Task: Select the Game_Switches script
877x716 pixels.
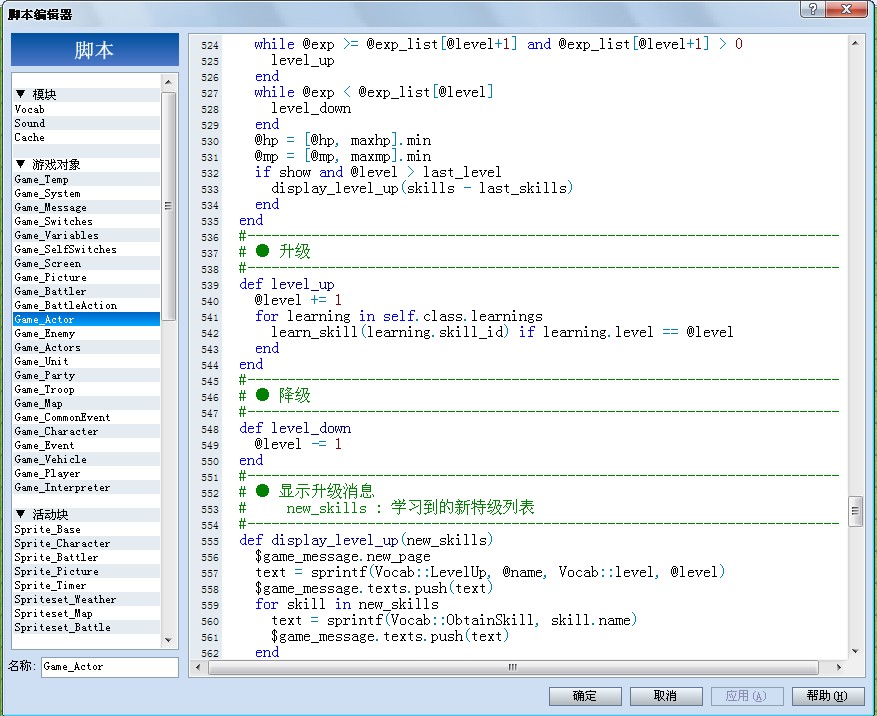Action: (87, 221)
